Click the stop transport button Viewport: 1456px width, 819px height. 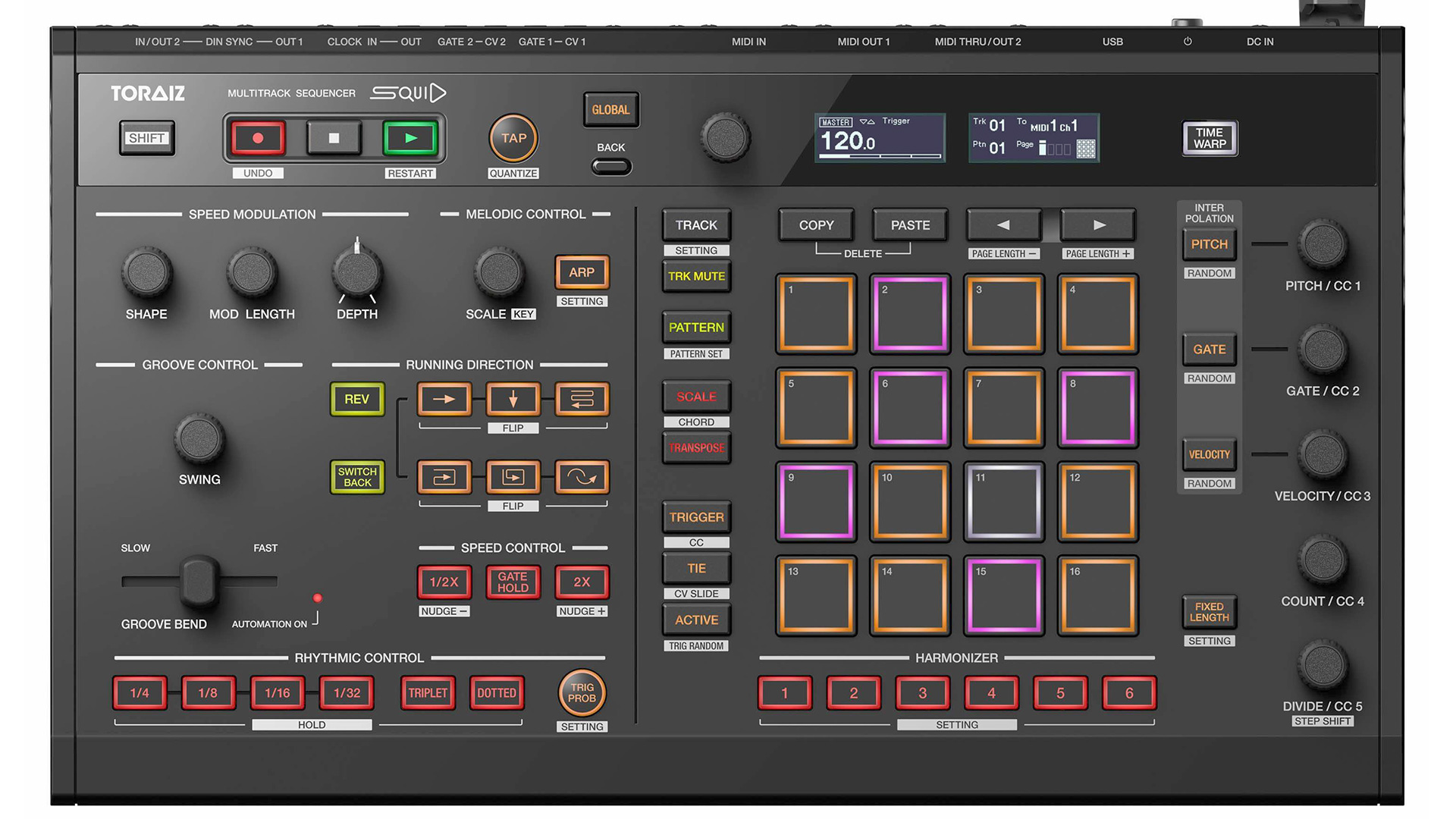334,138
